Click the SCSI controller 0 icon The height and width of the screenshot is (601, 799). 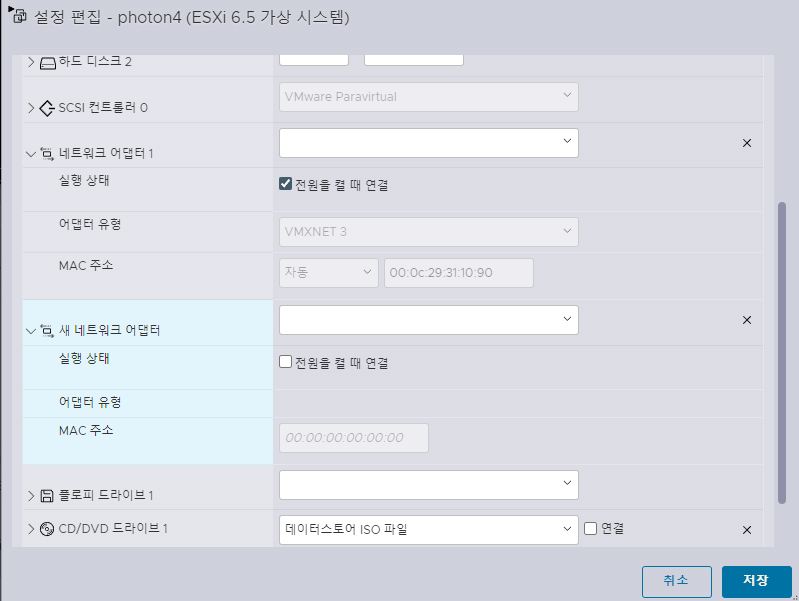point(47,108)
